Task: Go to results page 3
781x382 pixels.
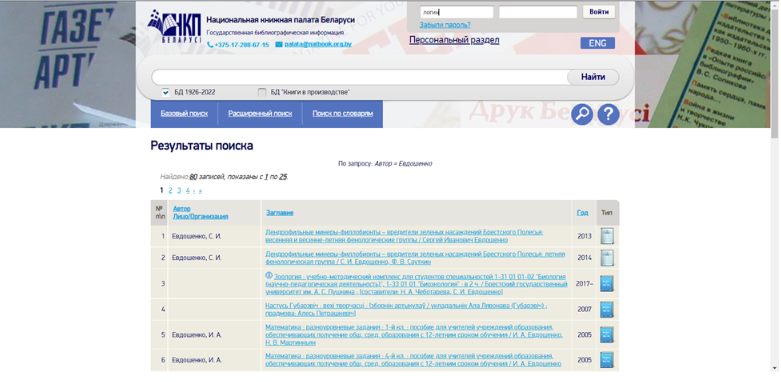Action: [179, 190]
